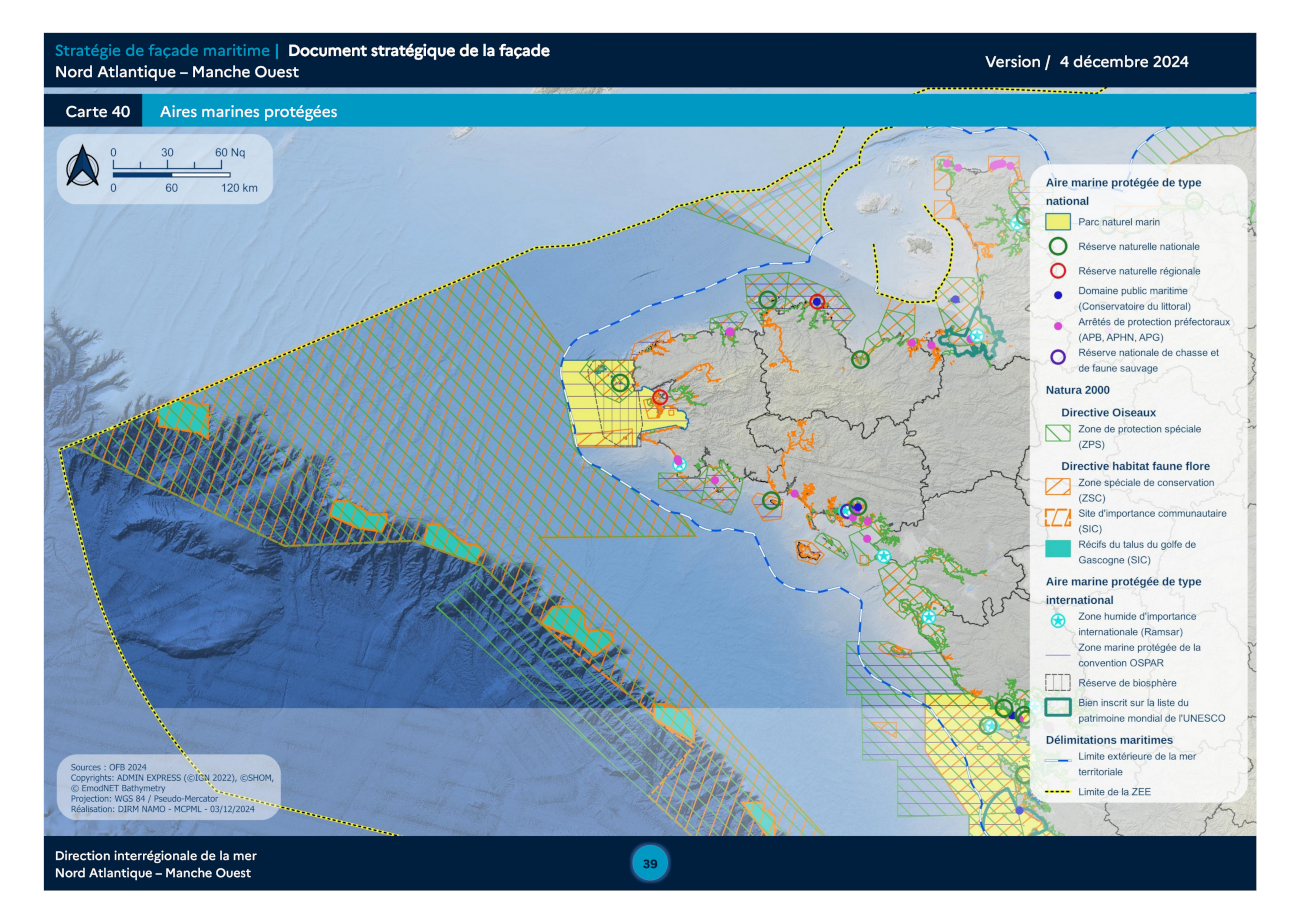Click the turquoise Récifs du talus swatch
Image resolution: width=1300 pixels, height=919 pixels.
(x=1057, y=549)
